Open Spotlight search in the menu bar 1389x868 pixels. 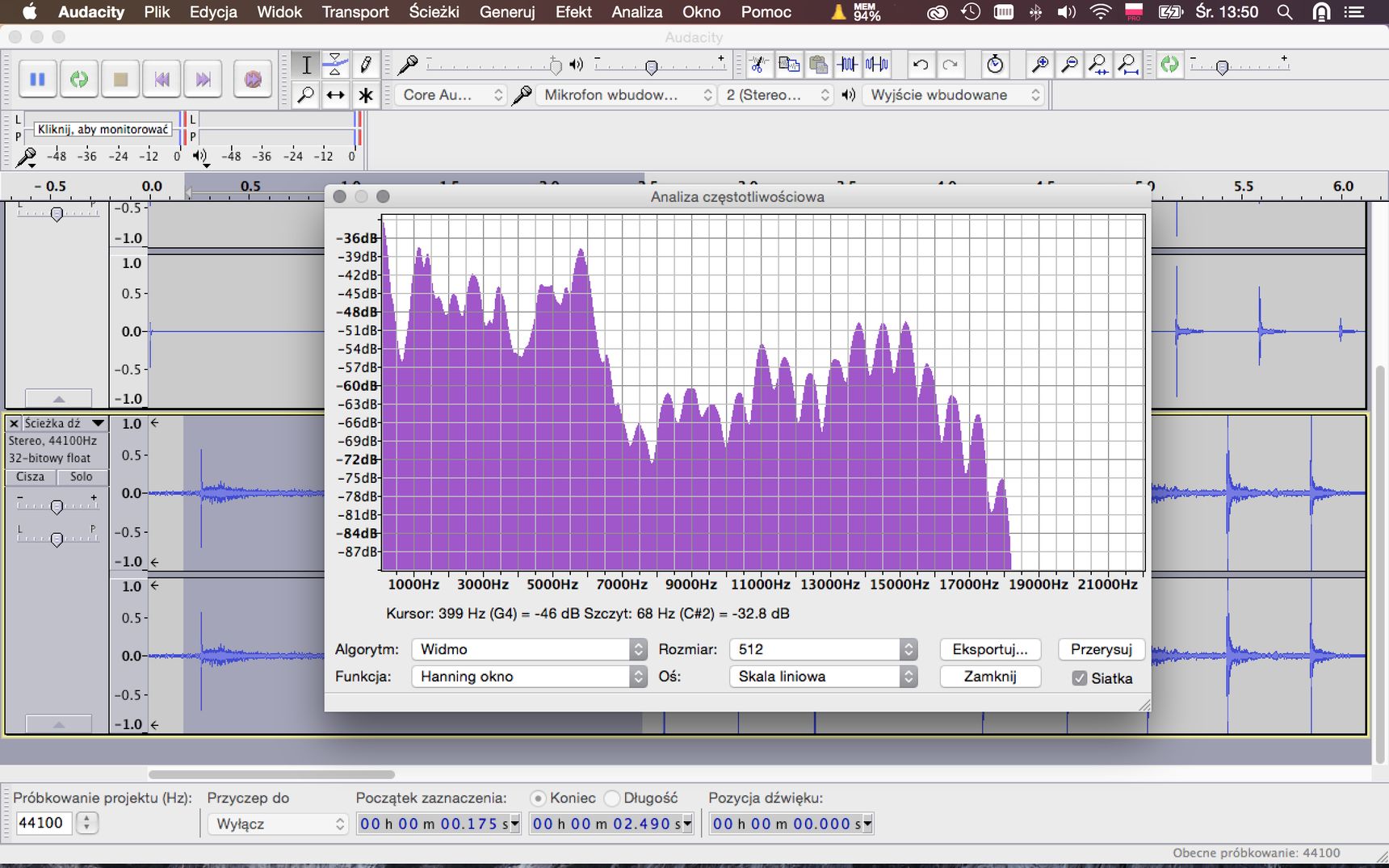1284,12
